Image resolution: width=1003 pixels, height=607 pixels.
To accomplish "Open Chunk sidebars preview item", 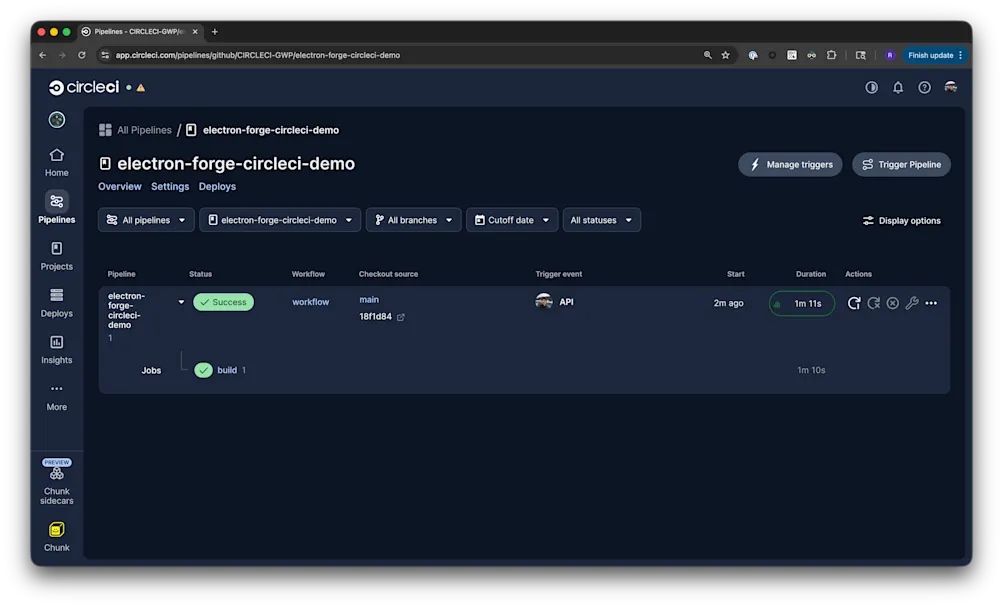I will (56, 482).
